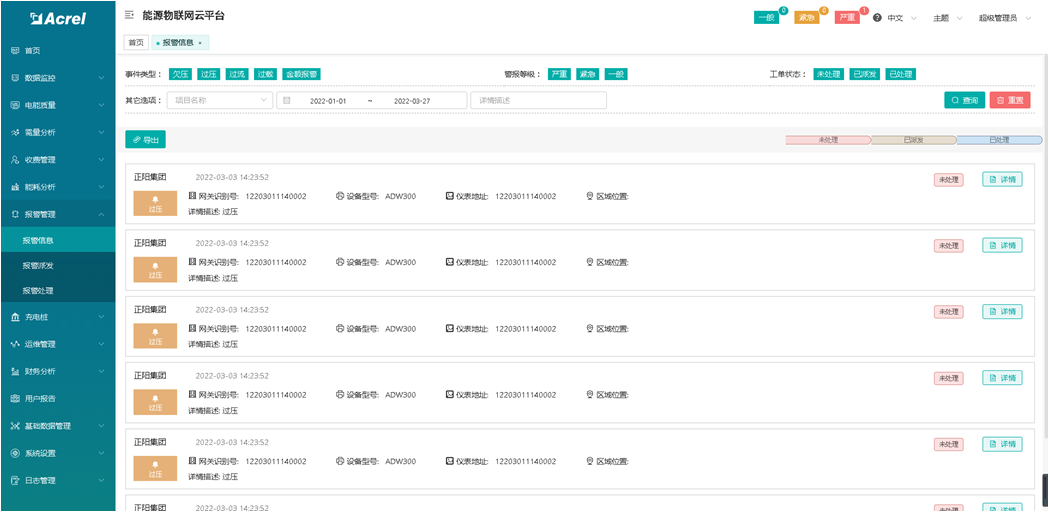Screen dimensions: 1049x512
Task: Expand the 日志管理 sidebar menu
Action: (x=58, y=481)
